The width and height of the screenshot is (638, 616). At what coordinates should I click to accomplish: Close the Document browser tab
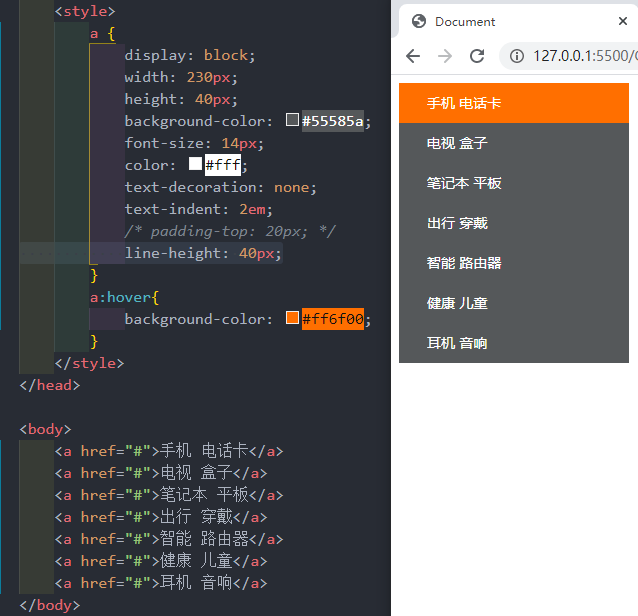(x=623, y=21)
